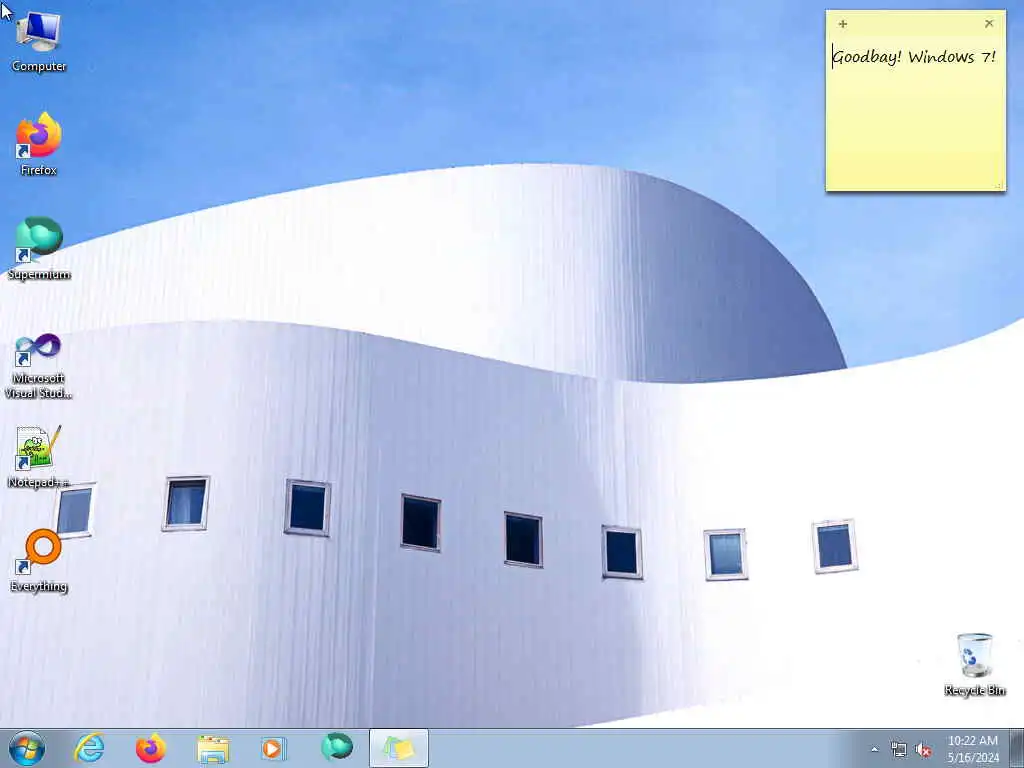The height and width of the screenshot is (768, 1024).
Task: Click the 'Goodbay! Windows 7!' note text
Action: (x=914, y=57)
